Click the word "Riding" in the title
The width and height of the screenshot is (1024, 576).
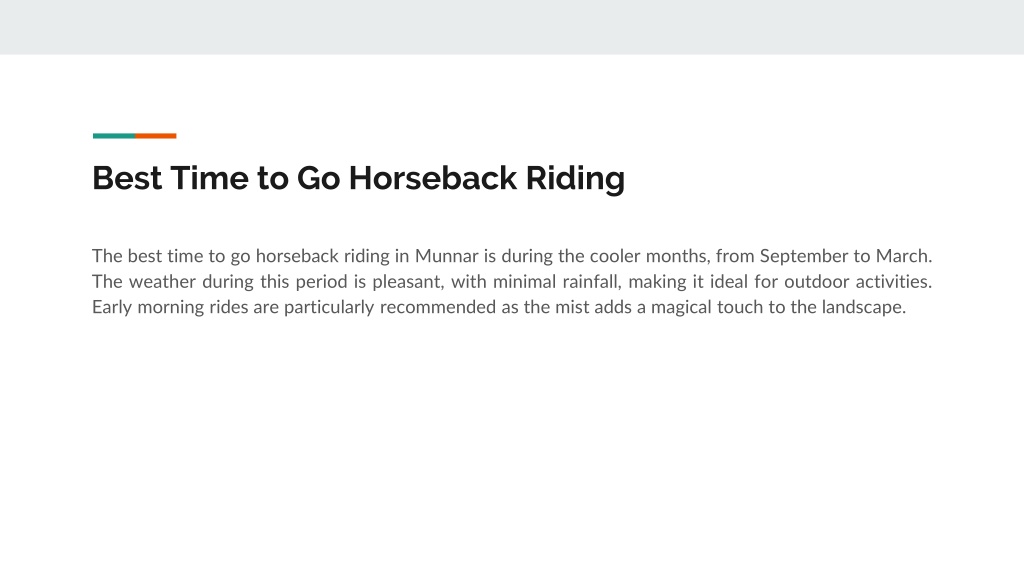click(575, 179)
